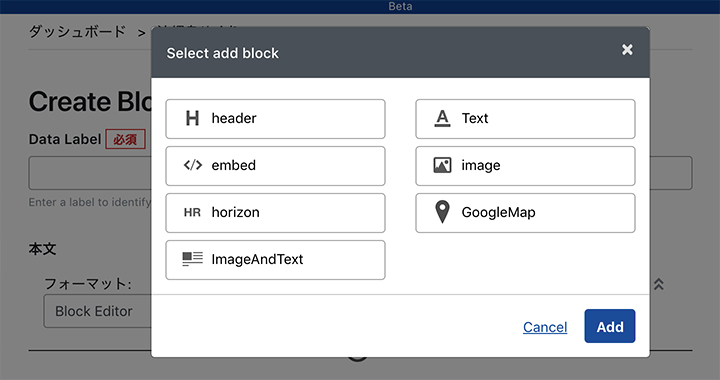This screenshot has height=380, width=720.
Task: Select the image block option
Action: (x=525, y=166)
